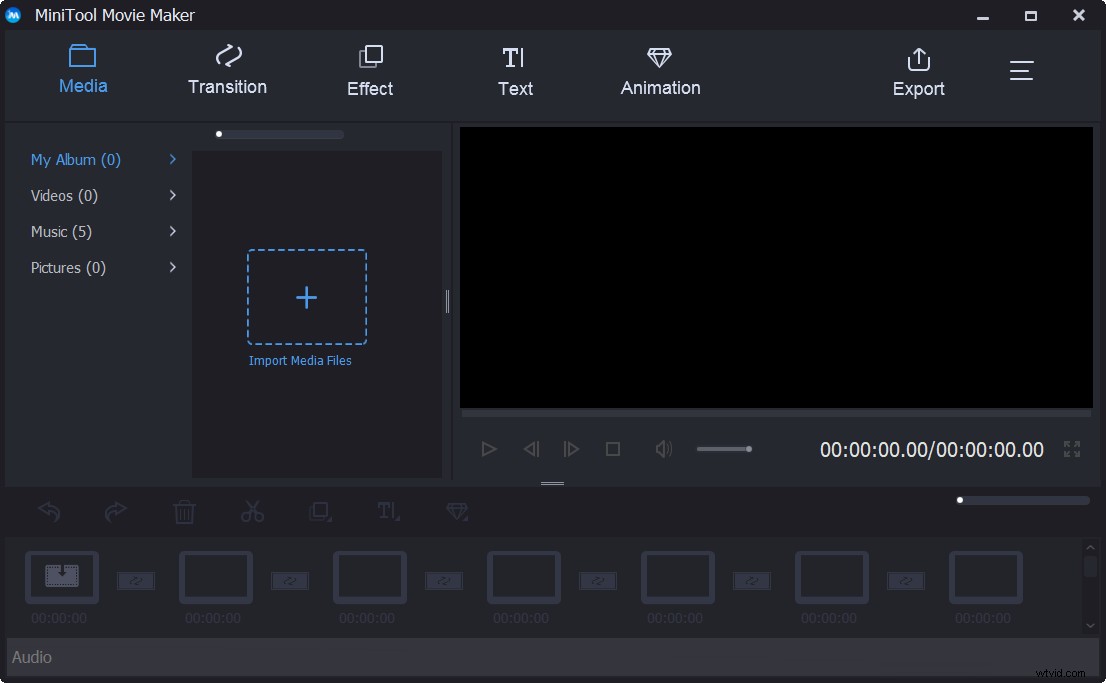Image resolution: width=1106 pixels, height=683 pixels.
Task: Select the Transition tool in the top toolbar
Action: (x=227, y=70)
